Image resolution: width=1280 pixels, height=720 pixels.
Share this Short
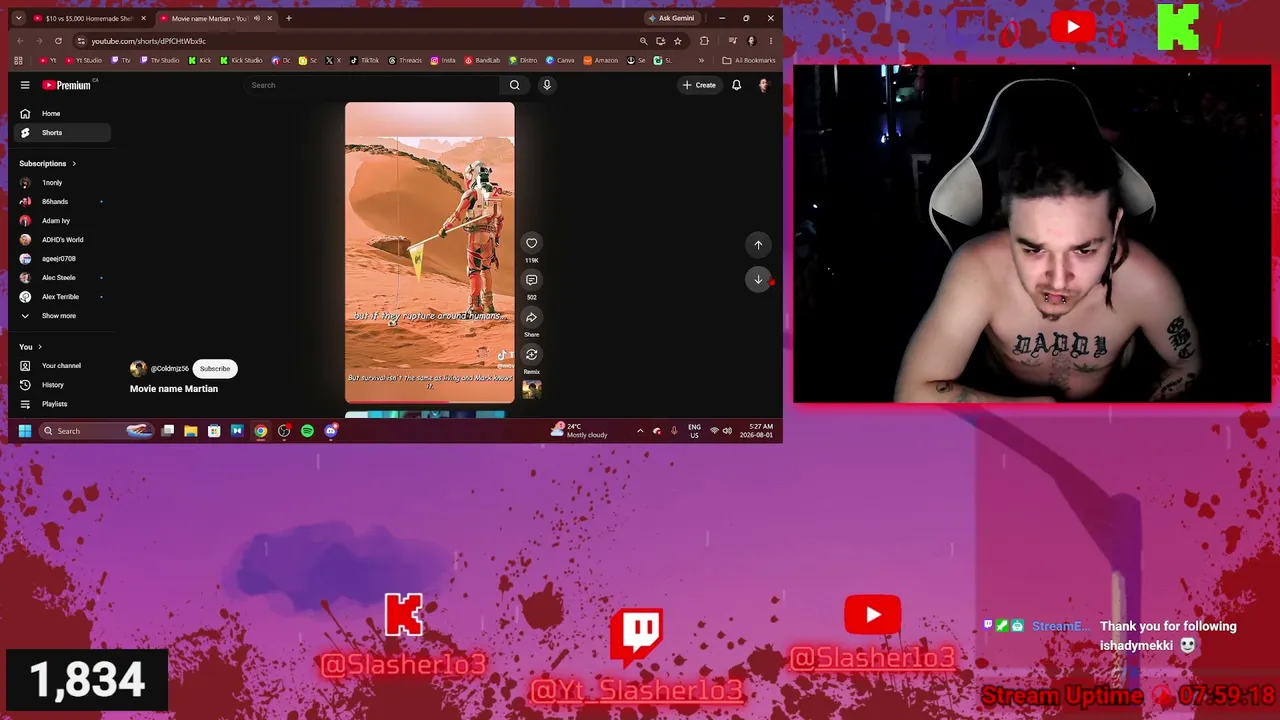coord(531,317)
